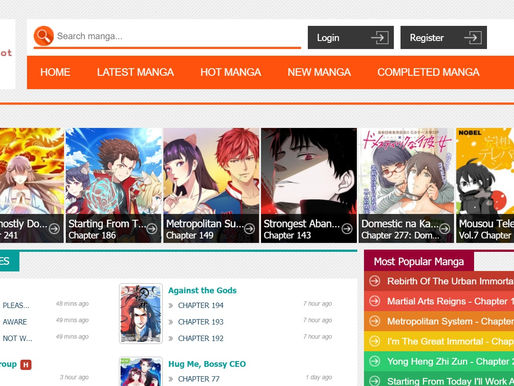Image resolution: width=514 pixels, height=386 pixels.
Task: Select the Most Popular Manga tab
Action: tap(419, 262)
